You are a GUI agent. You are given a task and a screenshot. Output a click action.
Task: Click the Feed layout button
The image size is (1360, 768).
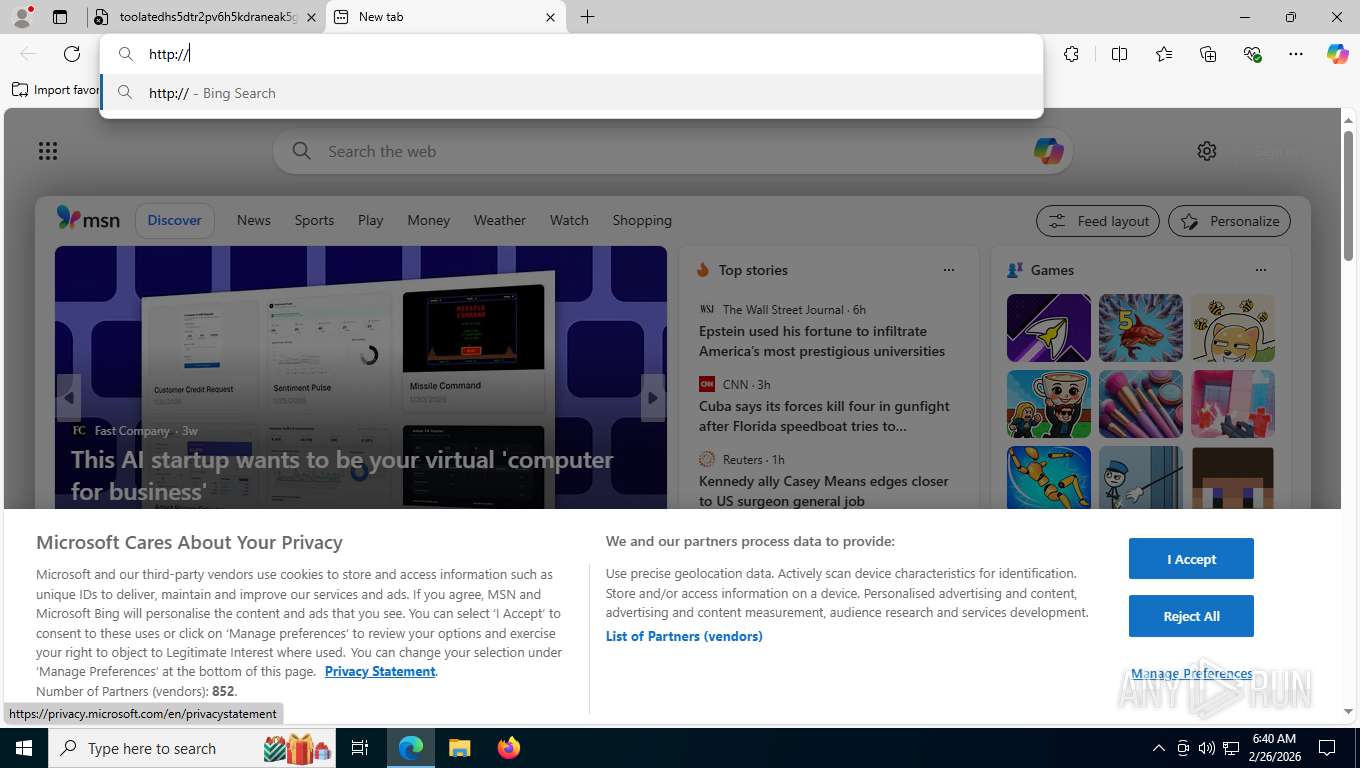1098,221
